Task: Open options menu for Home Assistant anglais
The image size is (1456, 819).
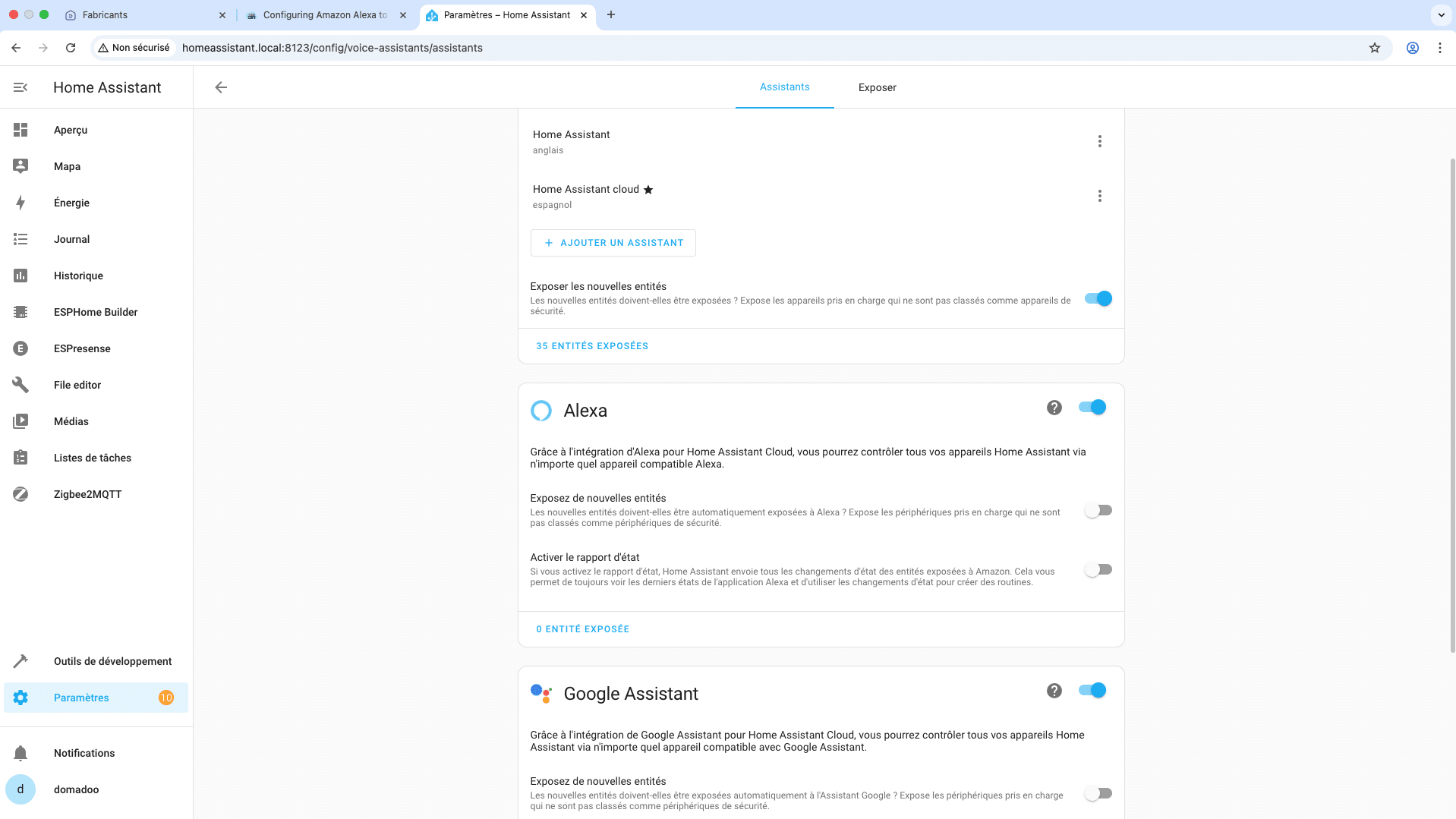Action: [1099, 141]
